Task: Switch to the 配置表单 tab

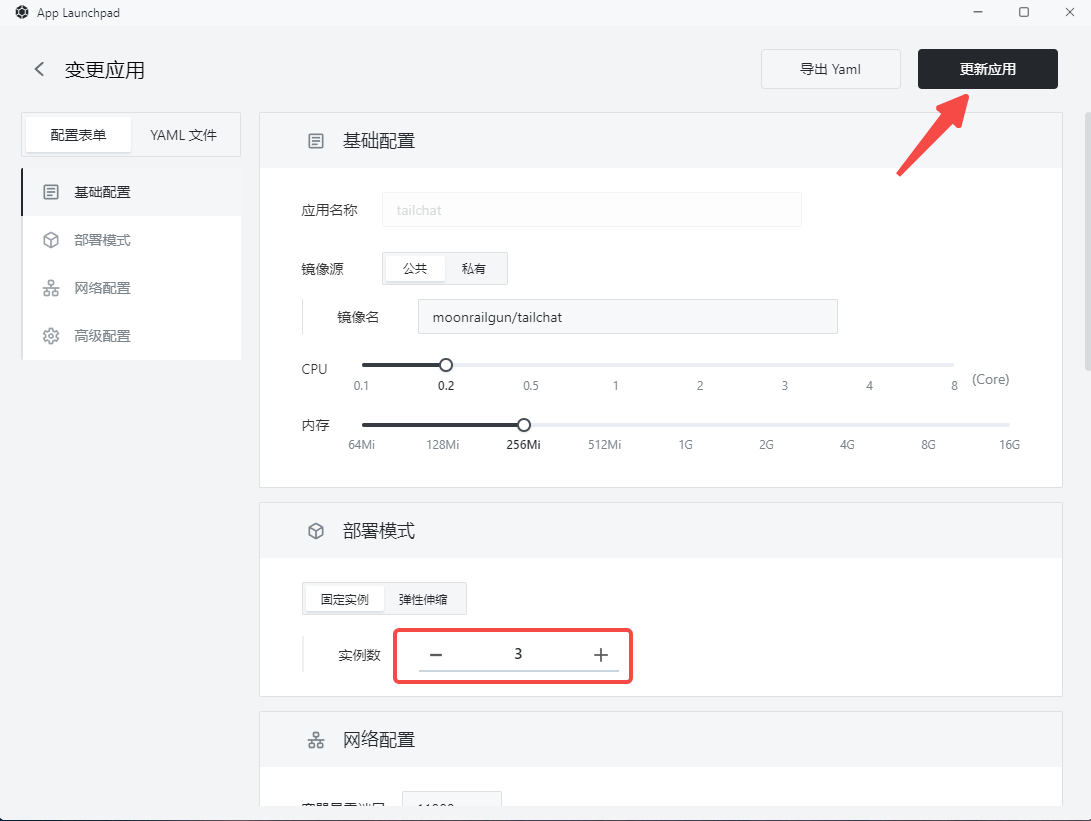Action: point(78,135)
